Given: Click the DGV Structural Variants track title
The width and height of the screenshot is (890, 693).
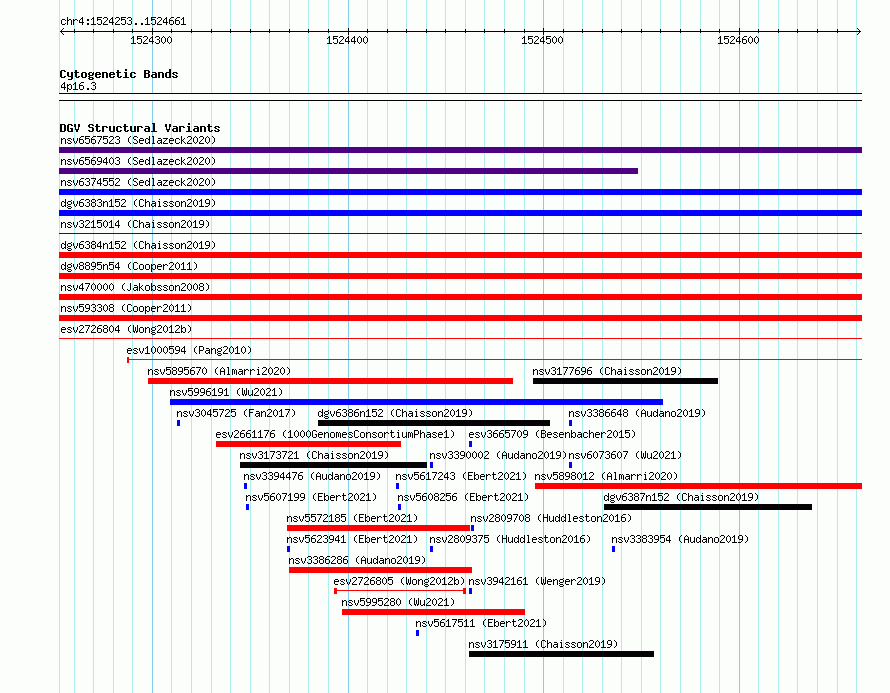Looking at the screenshot, I should click(140, 128).
